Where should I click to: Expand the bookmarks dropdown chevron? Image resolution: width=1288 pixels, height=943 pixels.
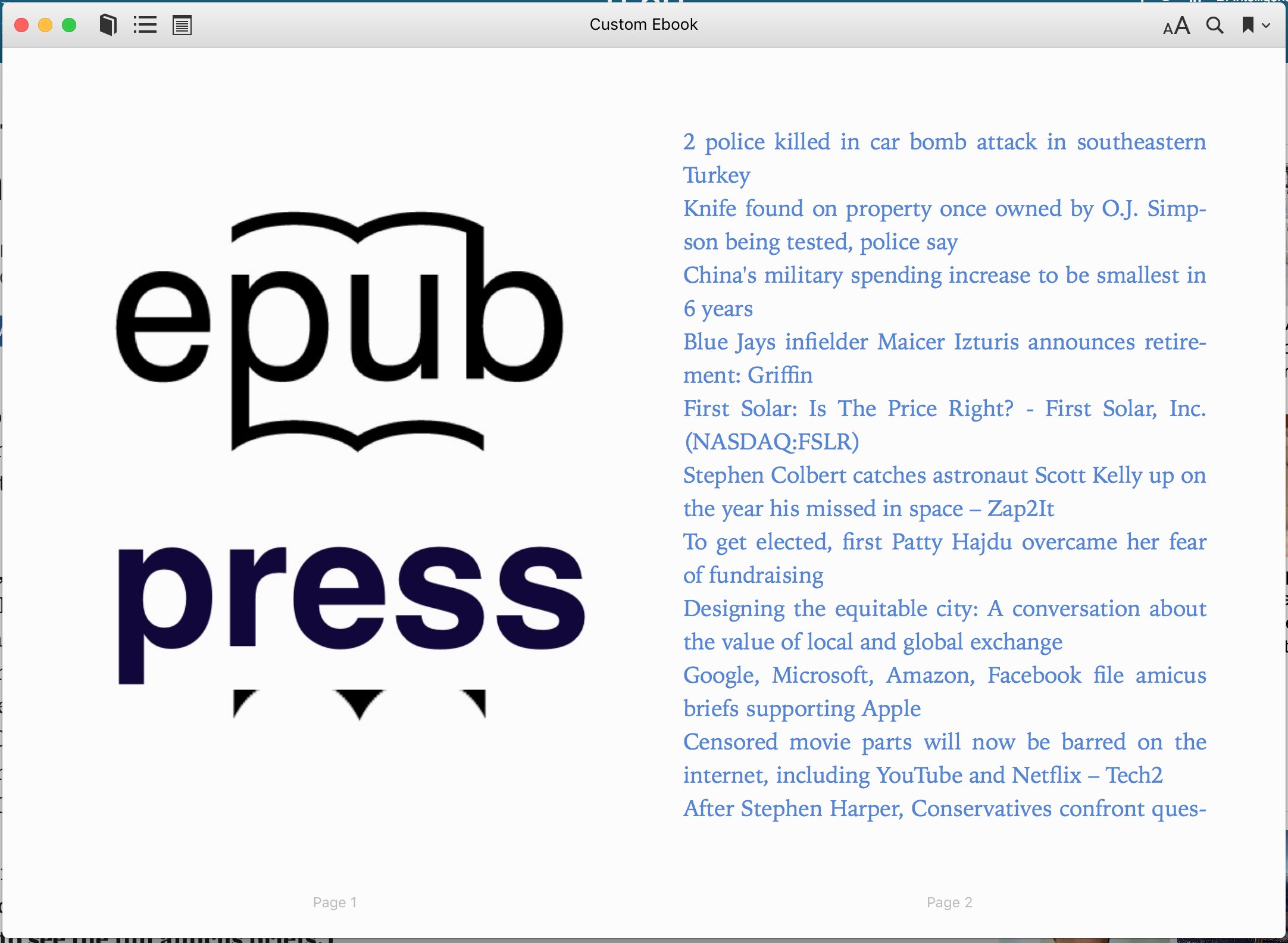1266,26
